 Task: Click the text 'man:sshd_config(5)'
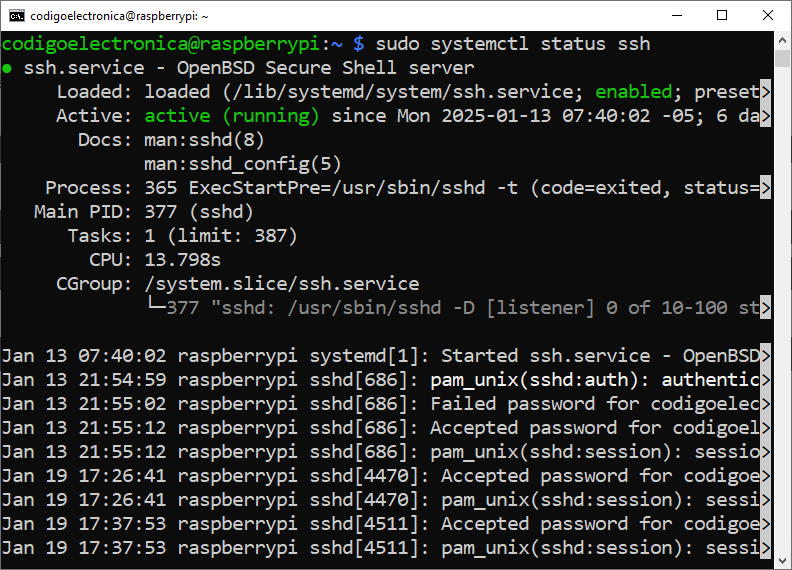coord(242,164)
